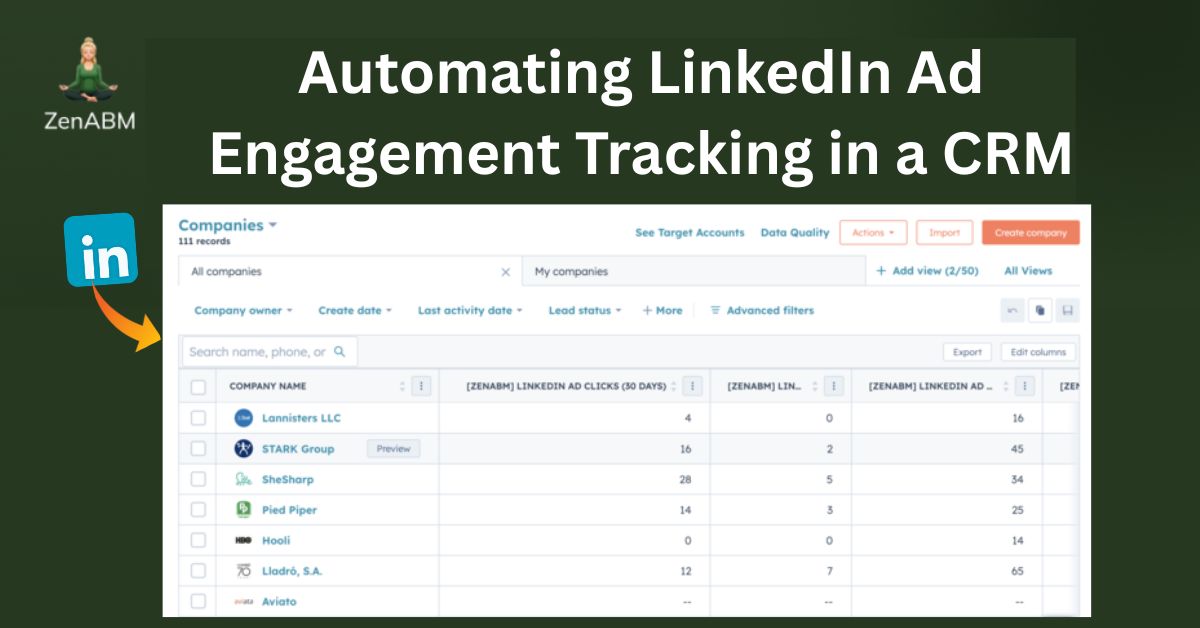Check the Pied Piper row checkbox
The height and width of the screenshot is (628, 1200).
(198, 510)
